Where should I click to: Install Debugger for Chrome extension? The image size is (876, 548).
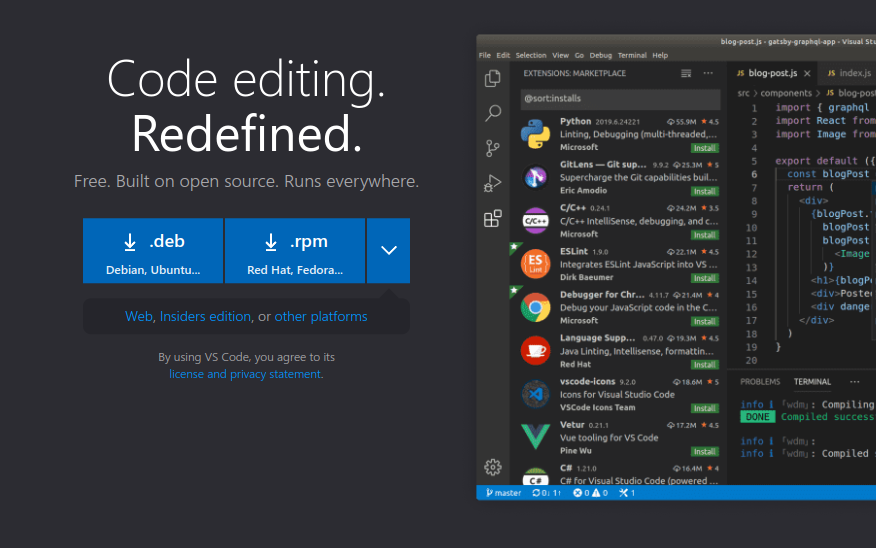point(704,322)
